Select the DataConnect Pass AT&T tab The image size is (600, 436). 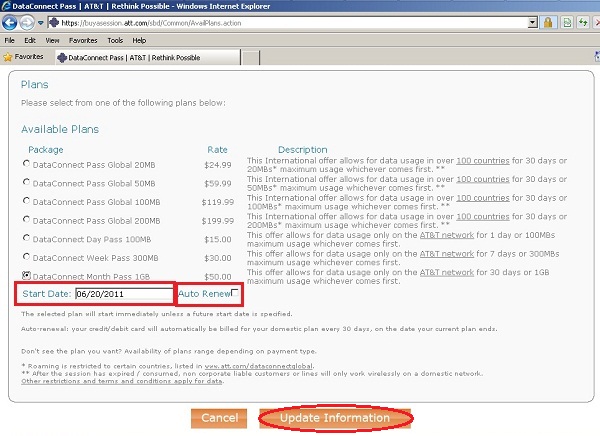pos(148,57)
